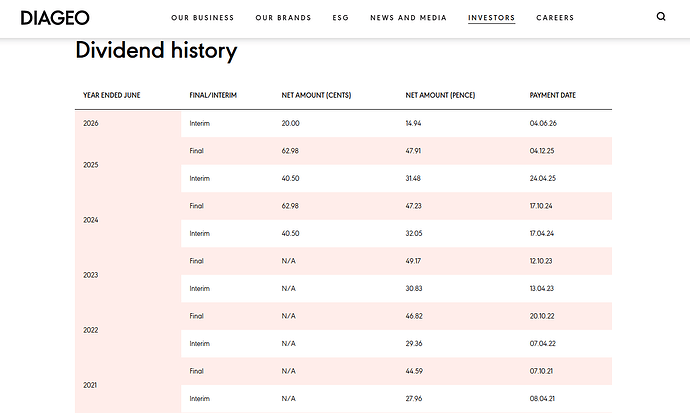
Task: Select payment date 08.04.21
Action: tap(542, 398)
